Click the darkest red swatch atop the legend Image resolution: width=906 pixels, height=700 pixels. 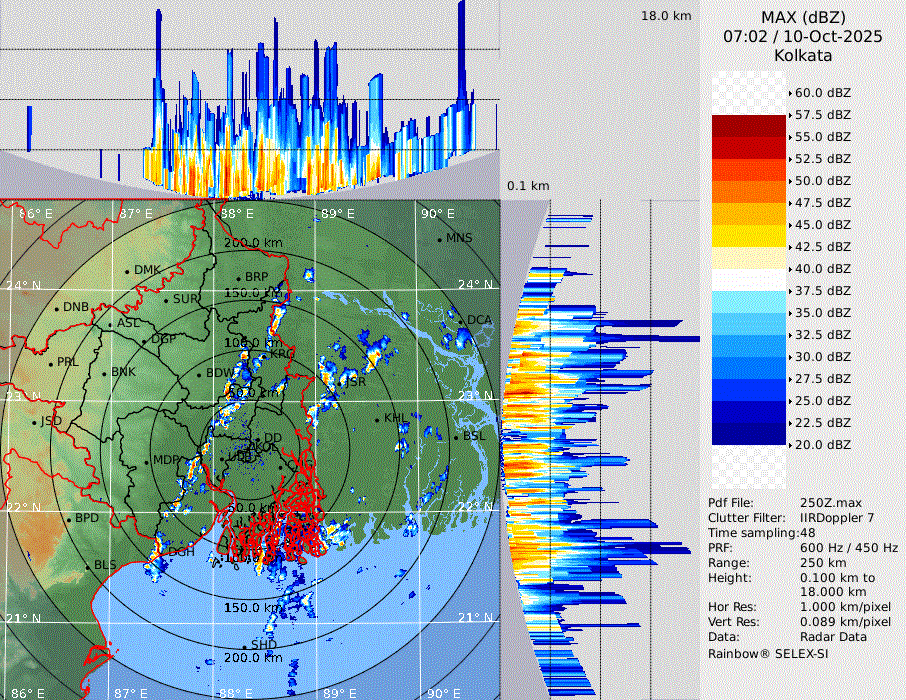point(749,126)
